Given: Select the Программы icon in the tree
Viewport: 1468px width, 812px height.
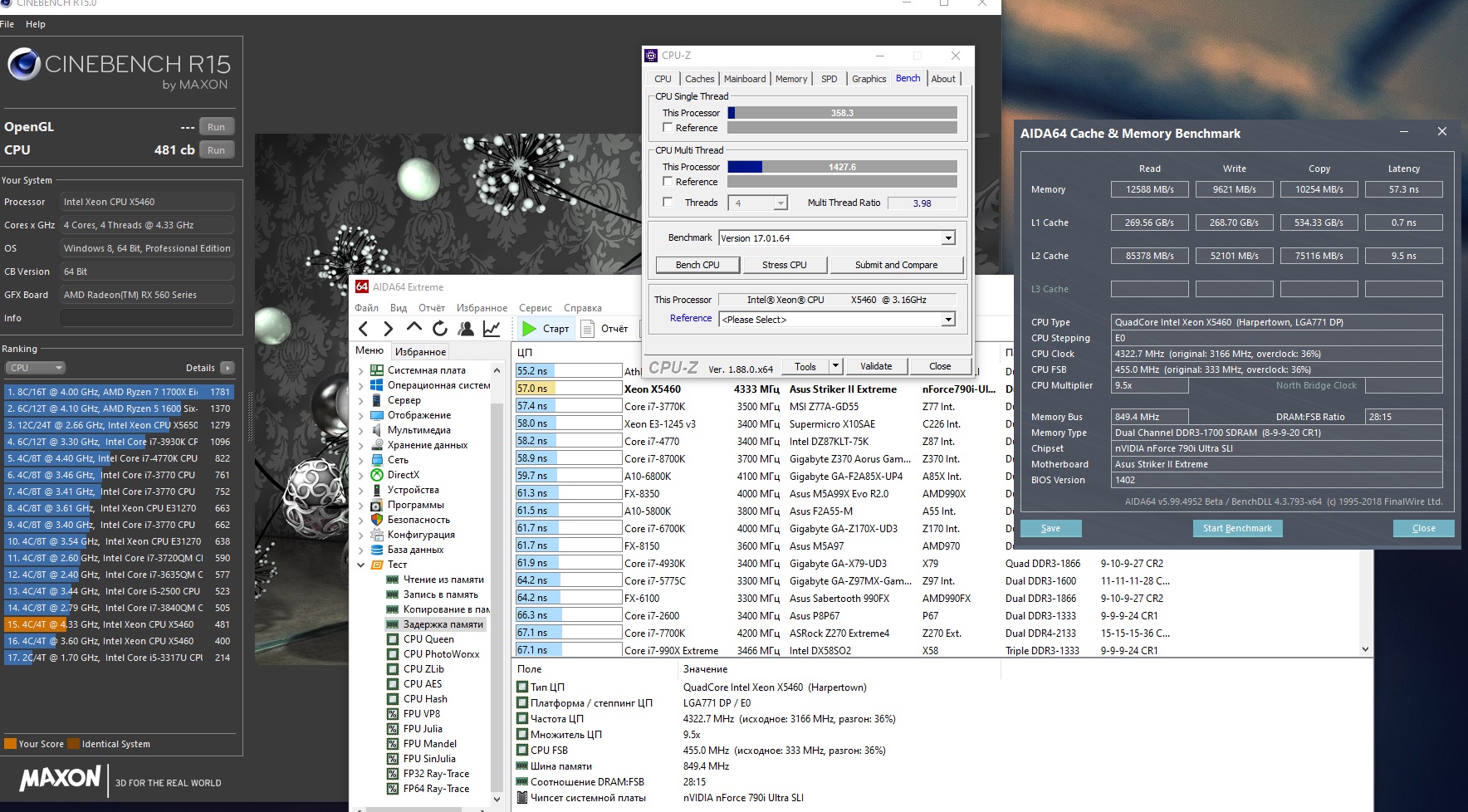Looking at the screenshot, I should [x=377, y=505].
